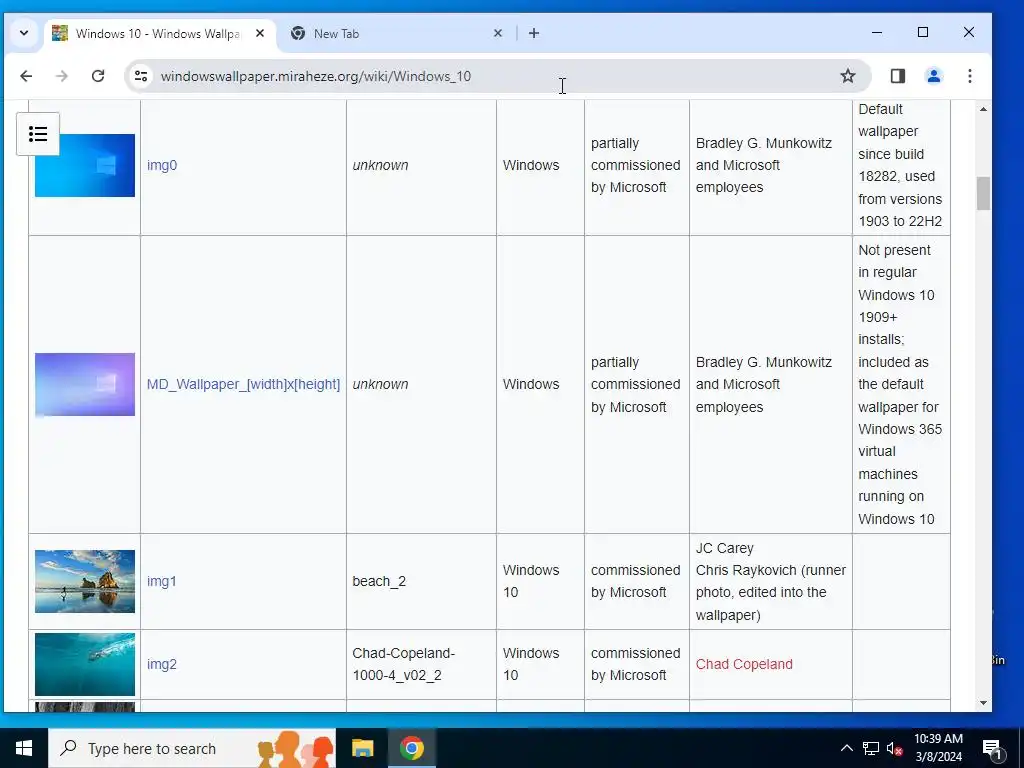Show hidden system tray icons
The width and height of the screenshot is (1024, 768).
click(846, 748)
